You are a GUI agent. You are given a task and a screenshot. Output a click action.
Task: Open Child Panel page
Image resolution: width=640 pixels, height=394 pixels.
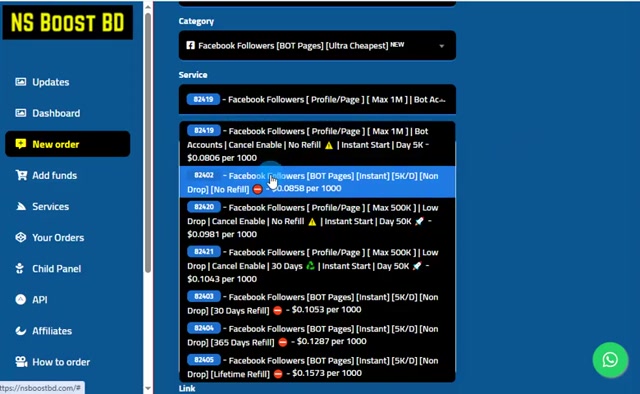(56, 269)
